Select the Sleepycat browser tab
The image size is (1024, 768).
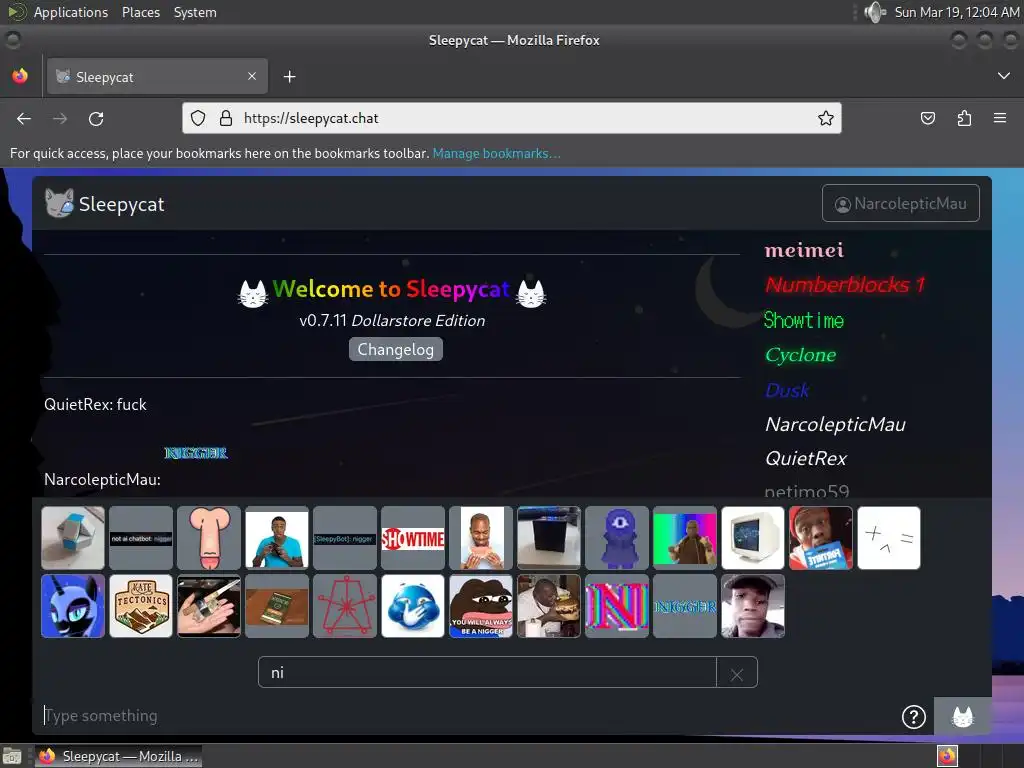(x=157, y=76)
